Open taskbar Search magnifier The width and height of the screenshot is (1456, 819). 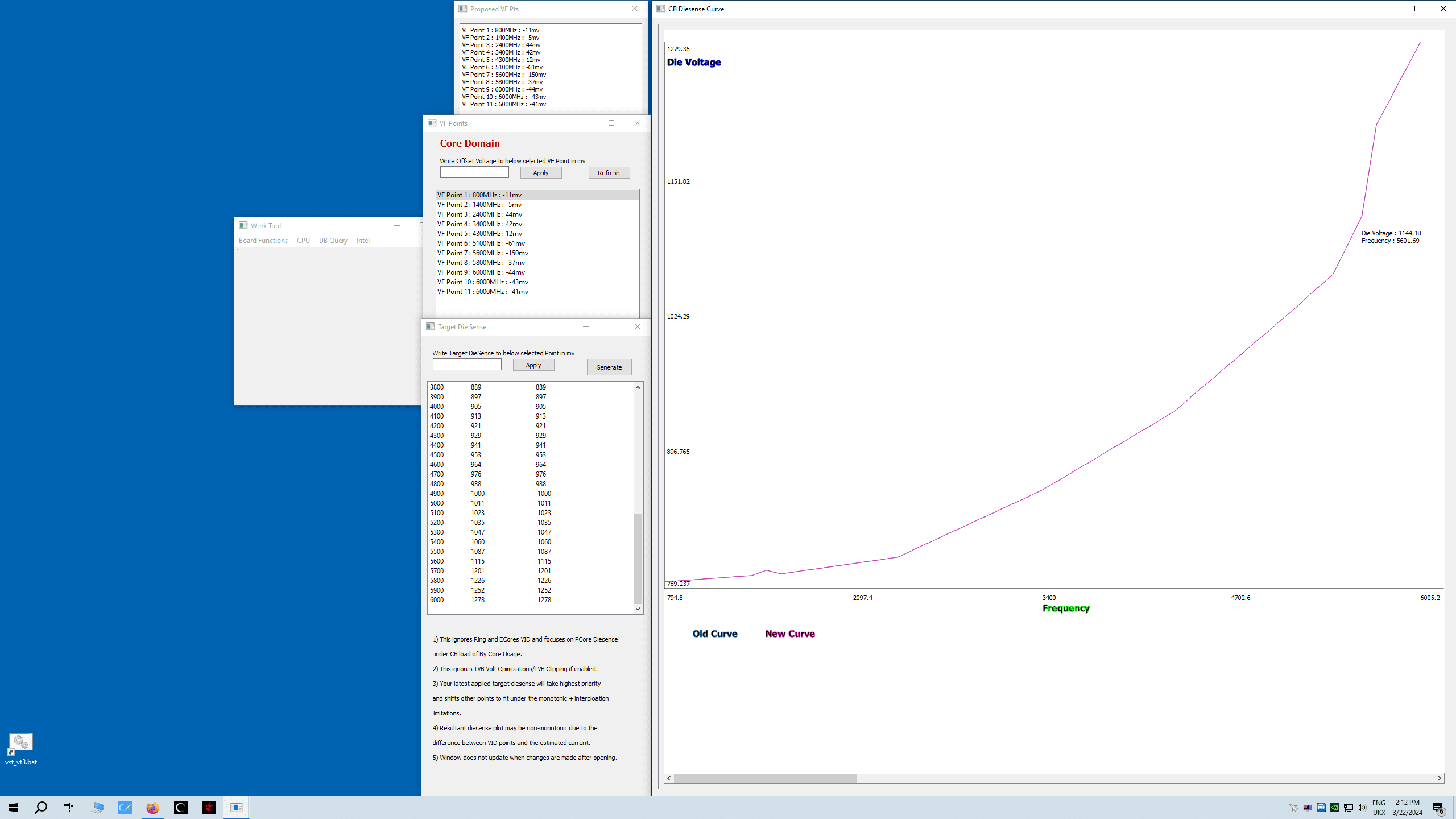pyautogui.click(x=41, y=808)
